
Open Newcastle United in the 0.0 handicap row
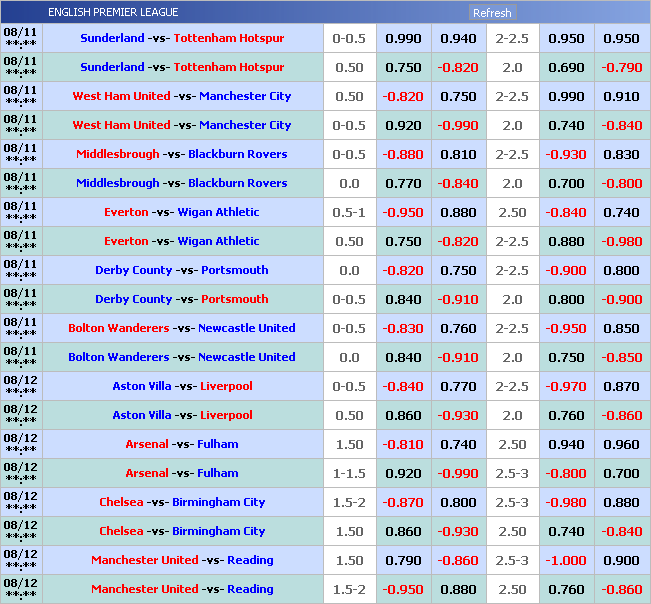pos(246,358)
